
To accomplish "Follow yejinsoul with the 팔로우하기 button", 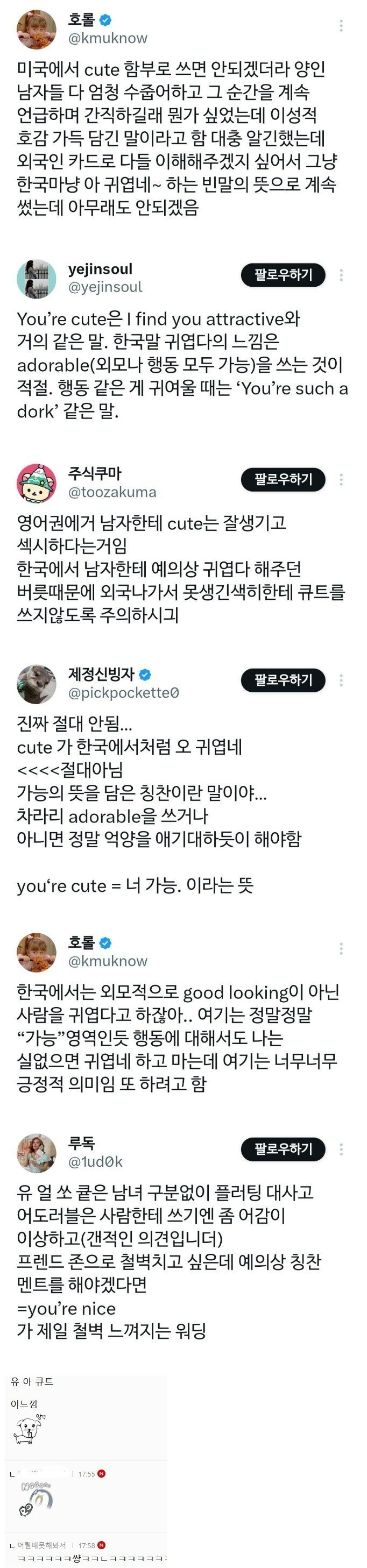I will click(x=283, y=275).
